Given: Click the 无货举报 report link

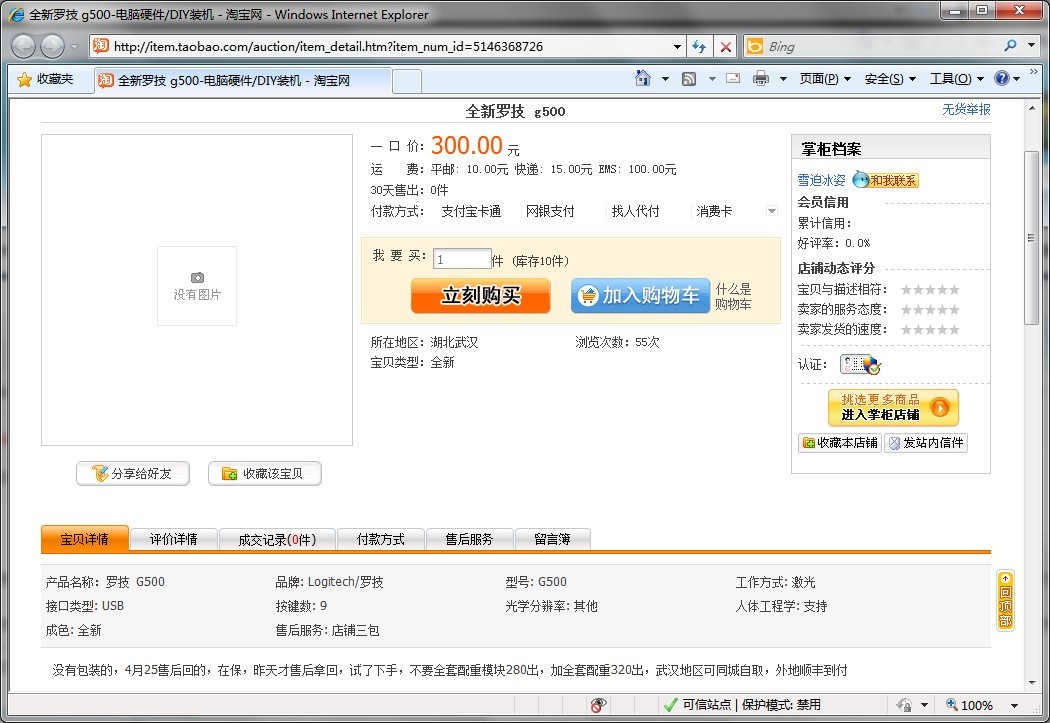Looking at the screenshot, I should [x=966, y=109].
